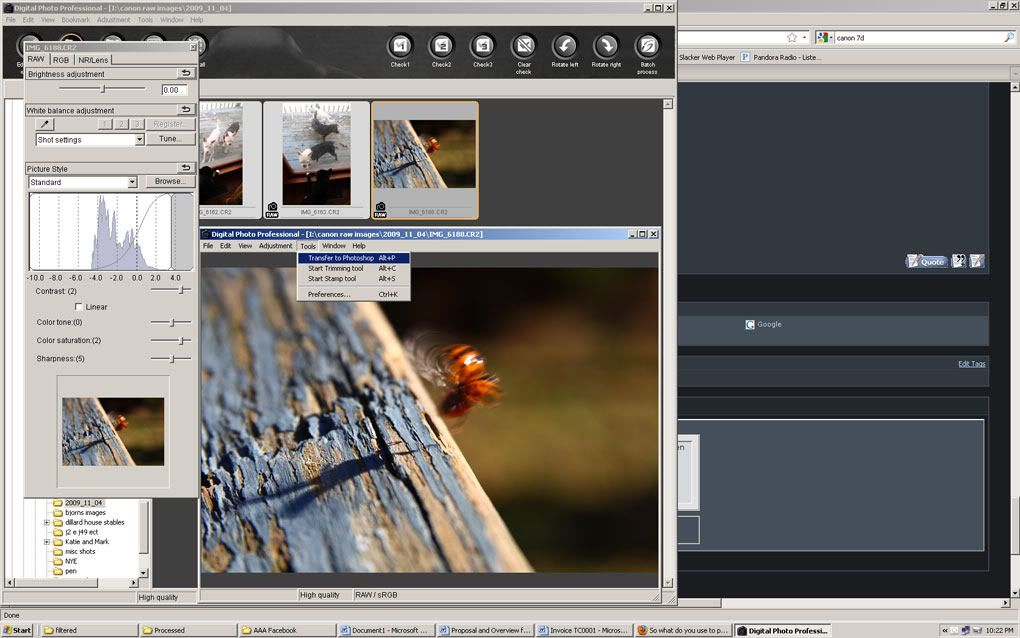Image resolution: width=1020 pixels, height=638 pixels.
Task: Choose Transfer to Photoshop from Tools menu
Action: point(341,258)
